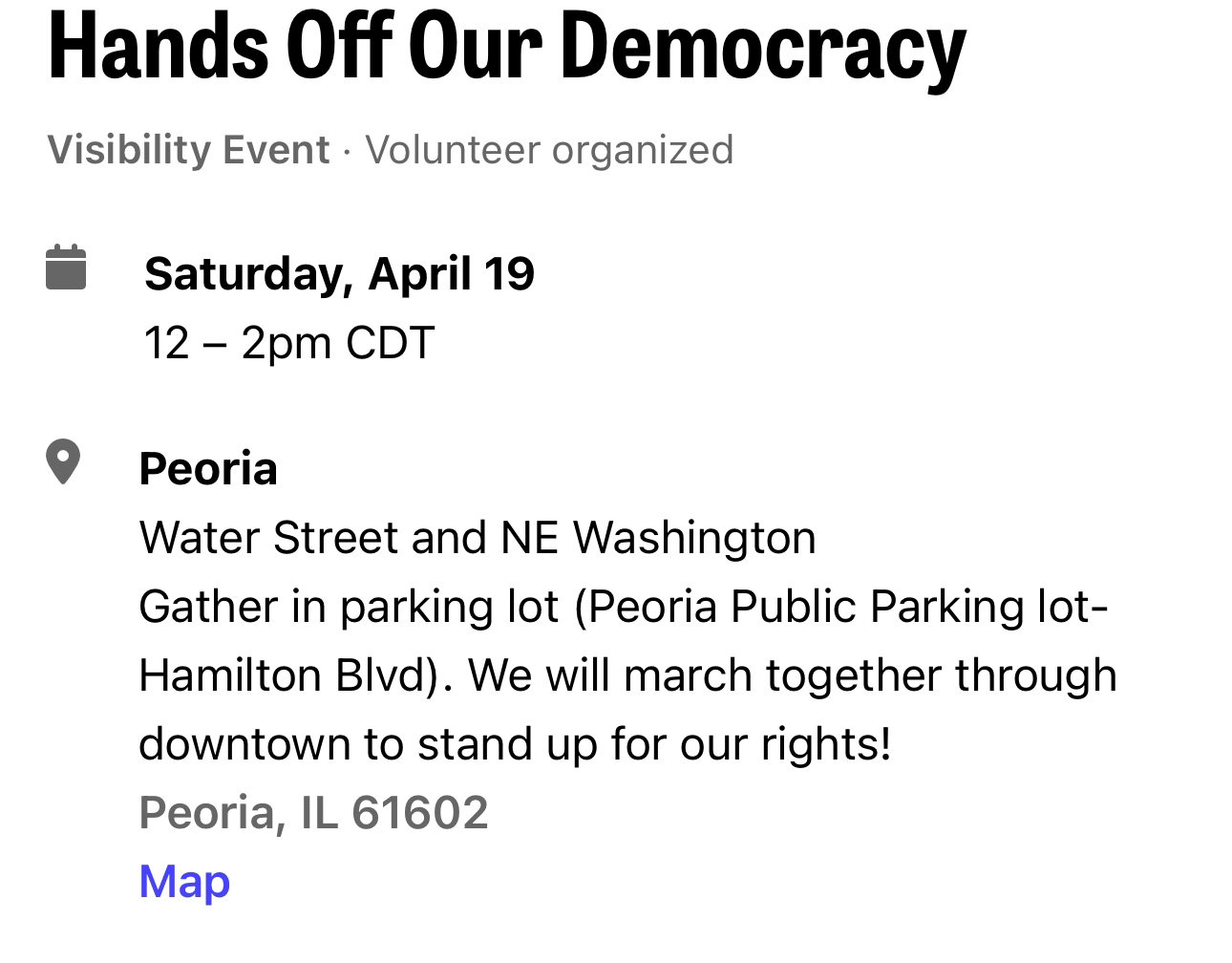Screen dimensions: 1232x963
Task: Click the word Democracy in heading
Action: (x=765, y=48)
